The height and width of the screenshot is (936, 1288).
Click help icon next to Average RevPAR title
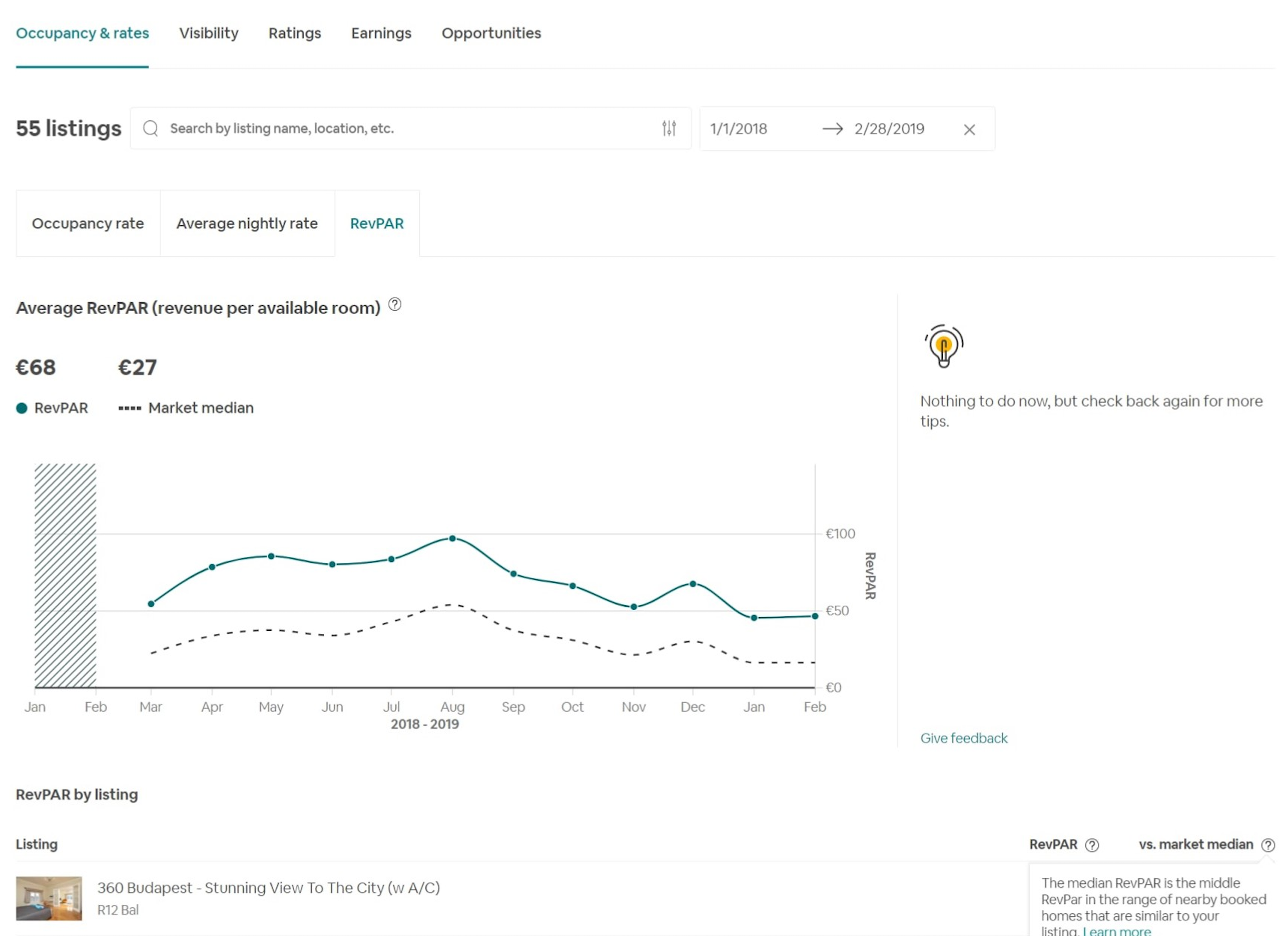[395, 305]
